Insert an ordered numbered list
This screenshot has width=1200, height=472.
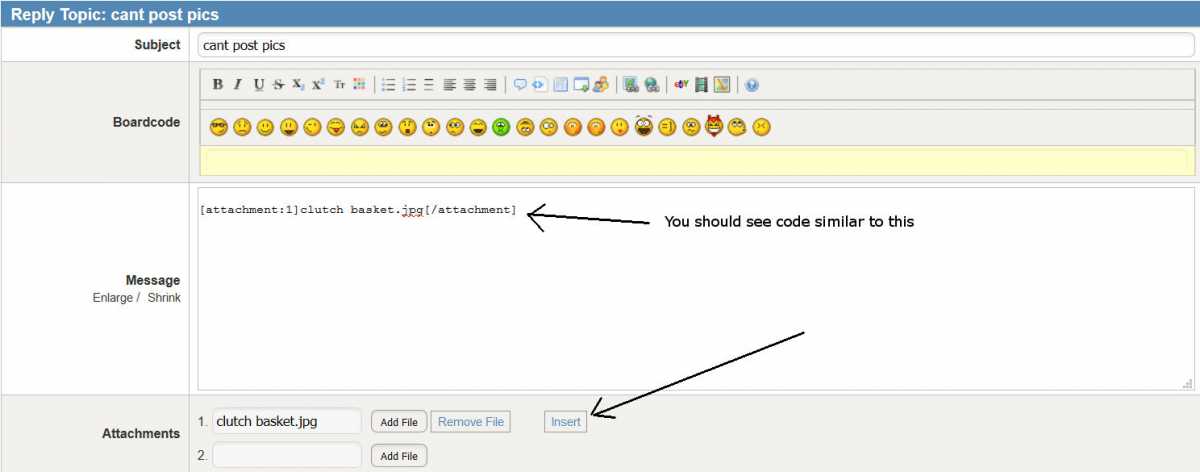pyautogui.click(x=409, y=85)
